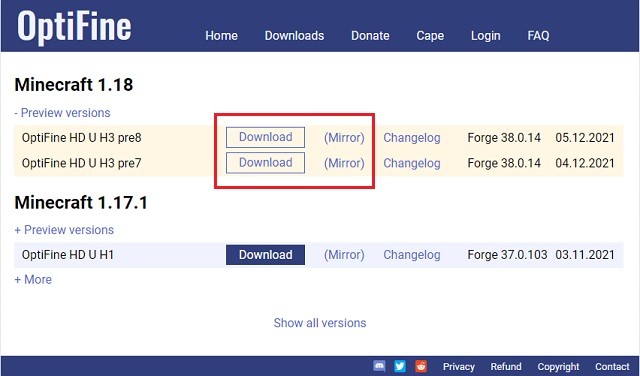
Task: Open the Copyright footer link
Action: 558,367
